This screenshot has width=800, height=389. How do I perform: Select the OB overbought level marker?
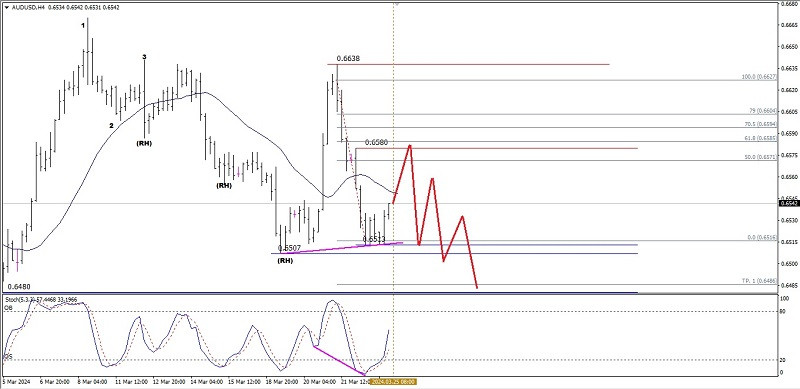(8, 308)
